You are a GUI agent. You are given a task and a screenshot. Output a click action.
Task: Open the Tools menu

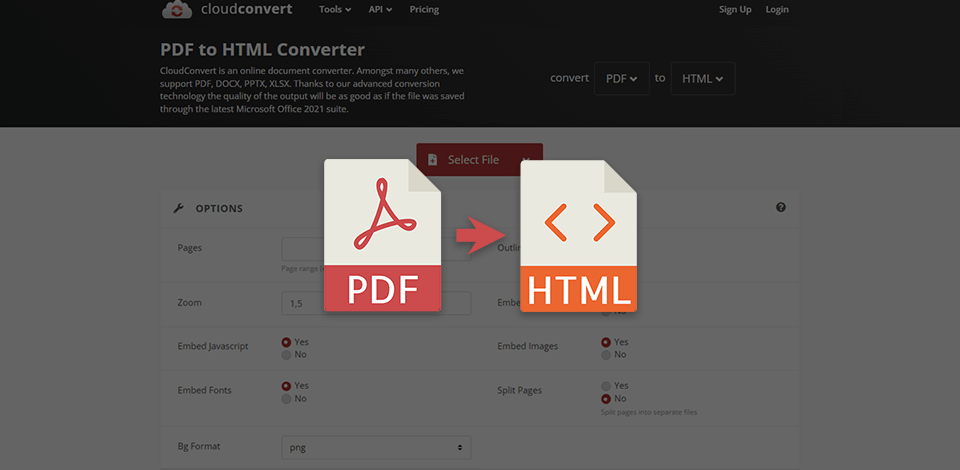coord(335,9)
